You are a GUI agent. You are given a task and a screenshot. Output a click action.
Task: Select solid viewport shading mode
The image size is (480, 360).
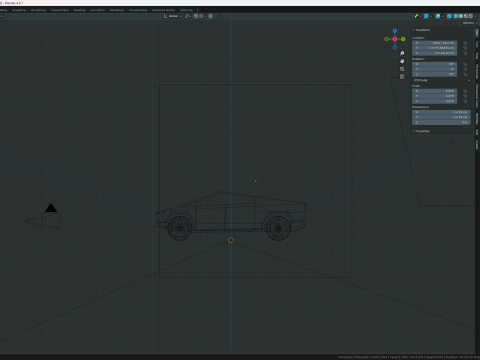pos(461,16)
